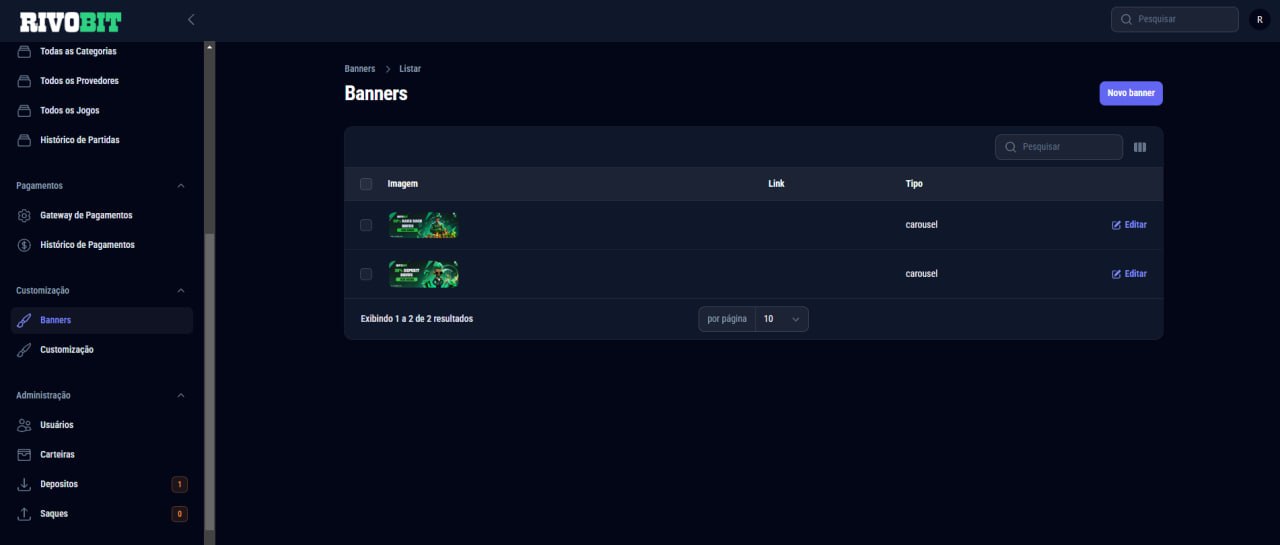Click the Usuários people icon
The width and height of the screenshot is (1280, 545).
(x=24, y=425)
